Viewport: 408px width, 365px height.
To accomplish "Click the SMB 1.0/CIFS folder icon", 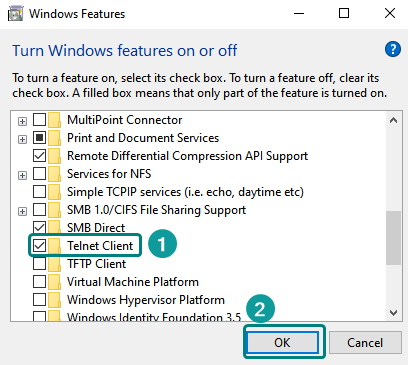I will [54, 210].
